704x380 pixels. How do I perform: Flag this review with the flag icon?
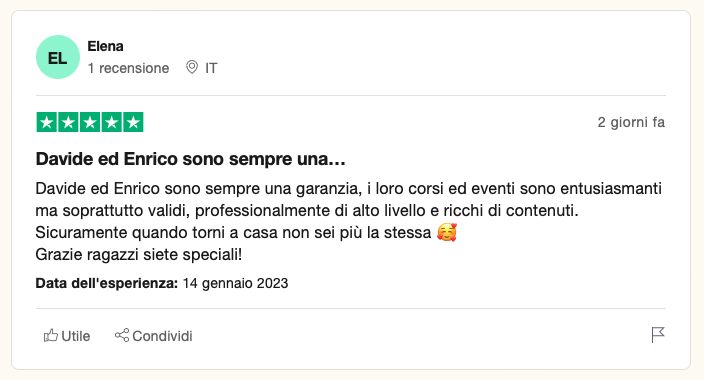(658, 335)
